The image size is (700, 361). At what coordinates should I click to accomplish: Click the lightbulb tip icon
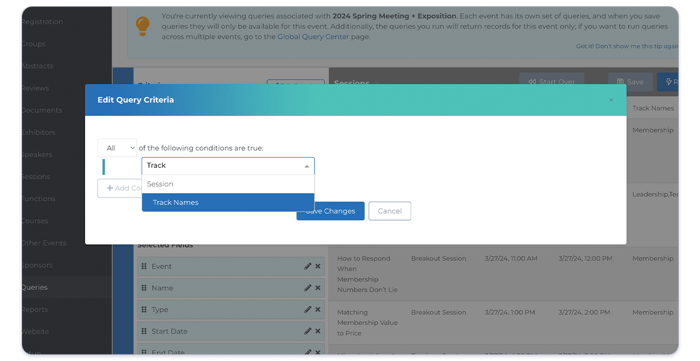point(142,26)
